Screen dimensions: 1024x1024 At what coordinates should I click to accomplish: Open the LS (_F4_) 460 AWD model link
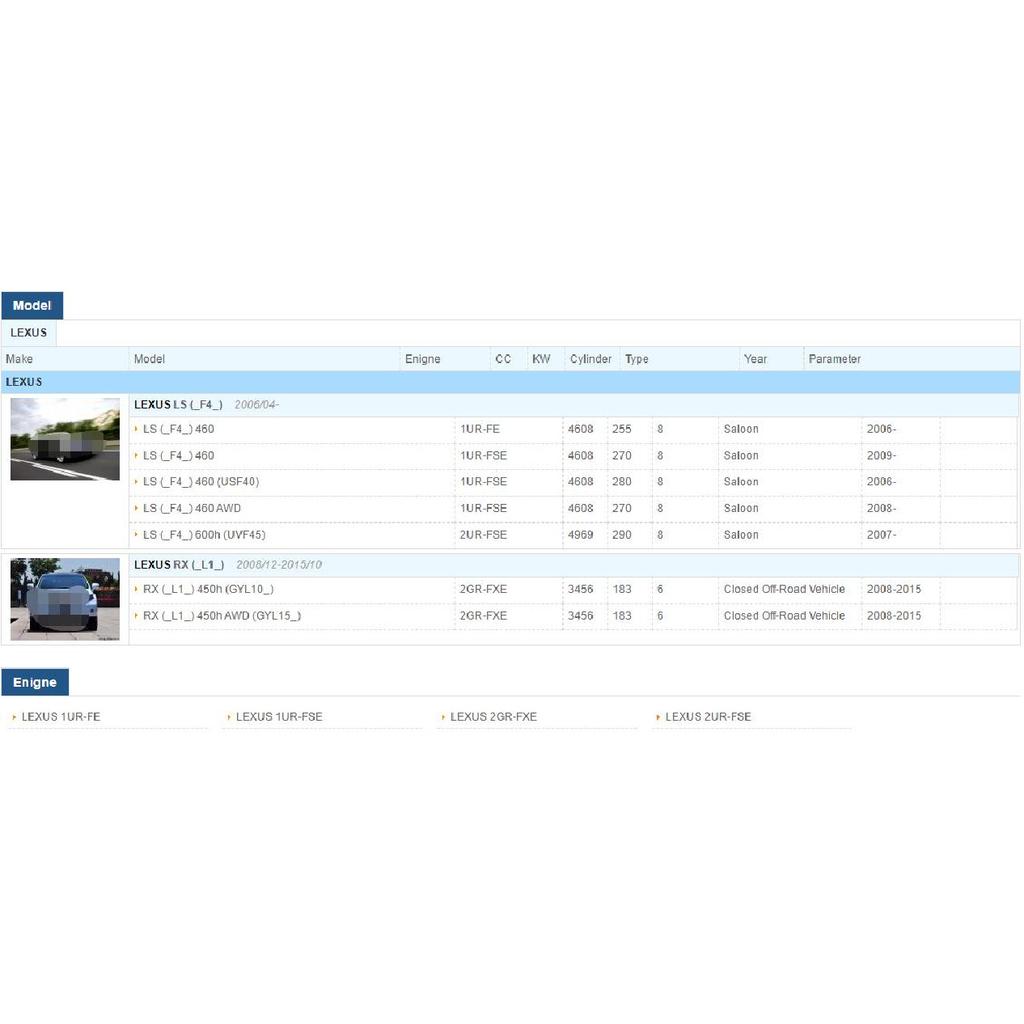192,508
